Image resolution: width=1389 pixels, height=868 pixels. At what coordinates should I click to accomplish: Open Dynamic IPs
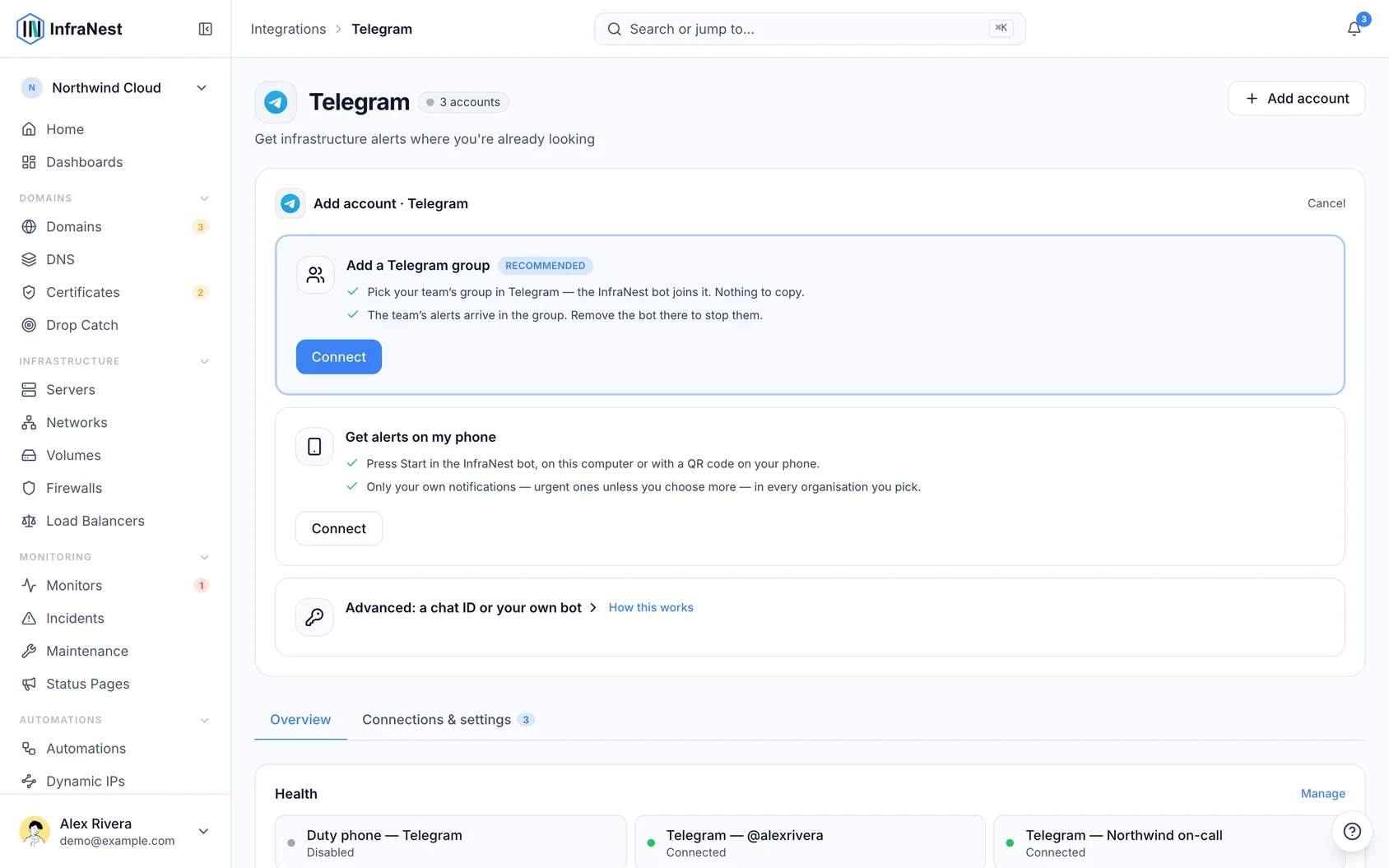(x=115, y=781)
